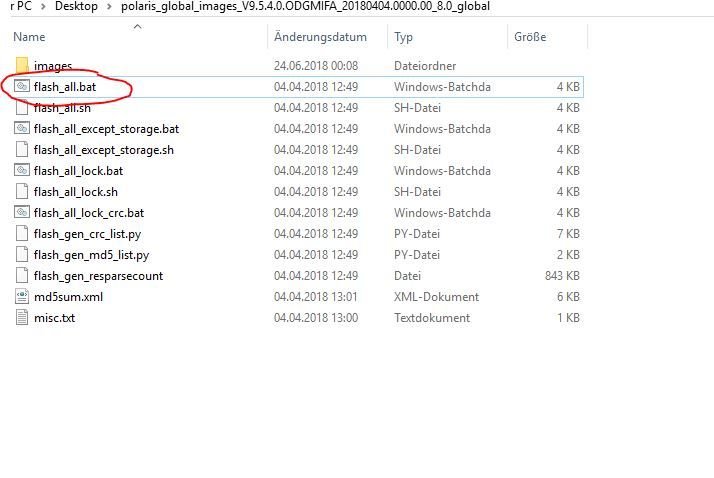Click the 6 KB size of md5sum.xml
The width and height of the screenshot is (714, 478).
coord(568,297)
